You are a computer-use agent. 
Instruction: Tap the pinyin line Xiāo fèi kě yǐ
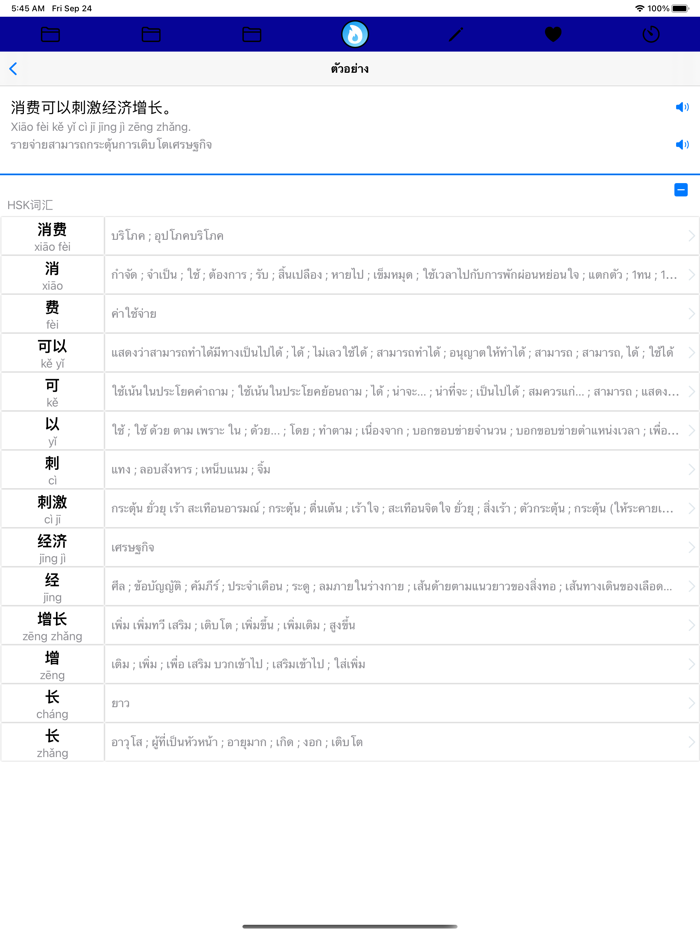click(101, 127)
